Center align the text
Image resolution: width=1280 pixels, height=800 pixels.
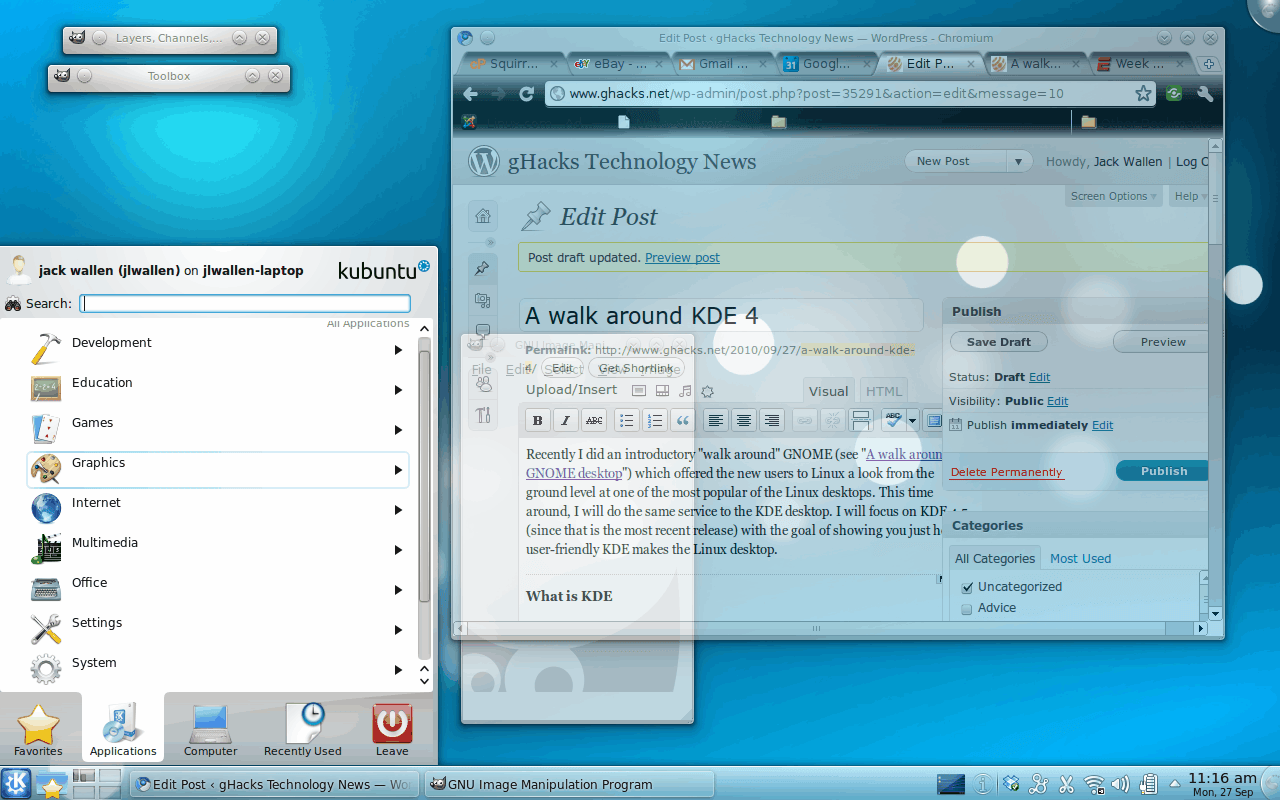point(743,420)
